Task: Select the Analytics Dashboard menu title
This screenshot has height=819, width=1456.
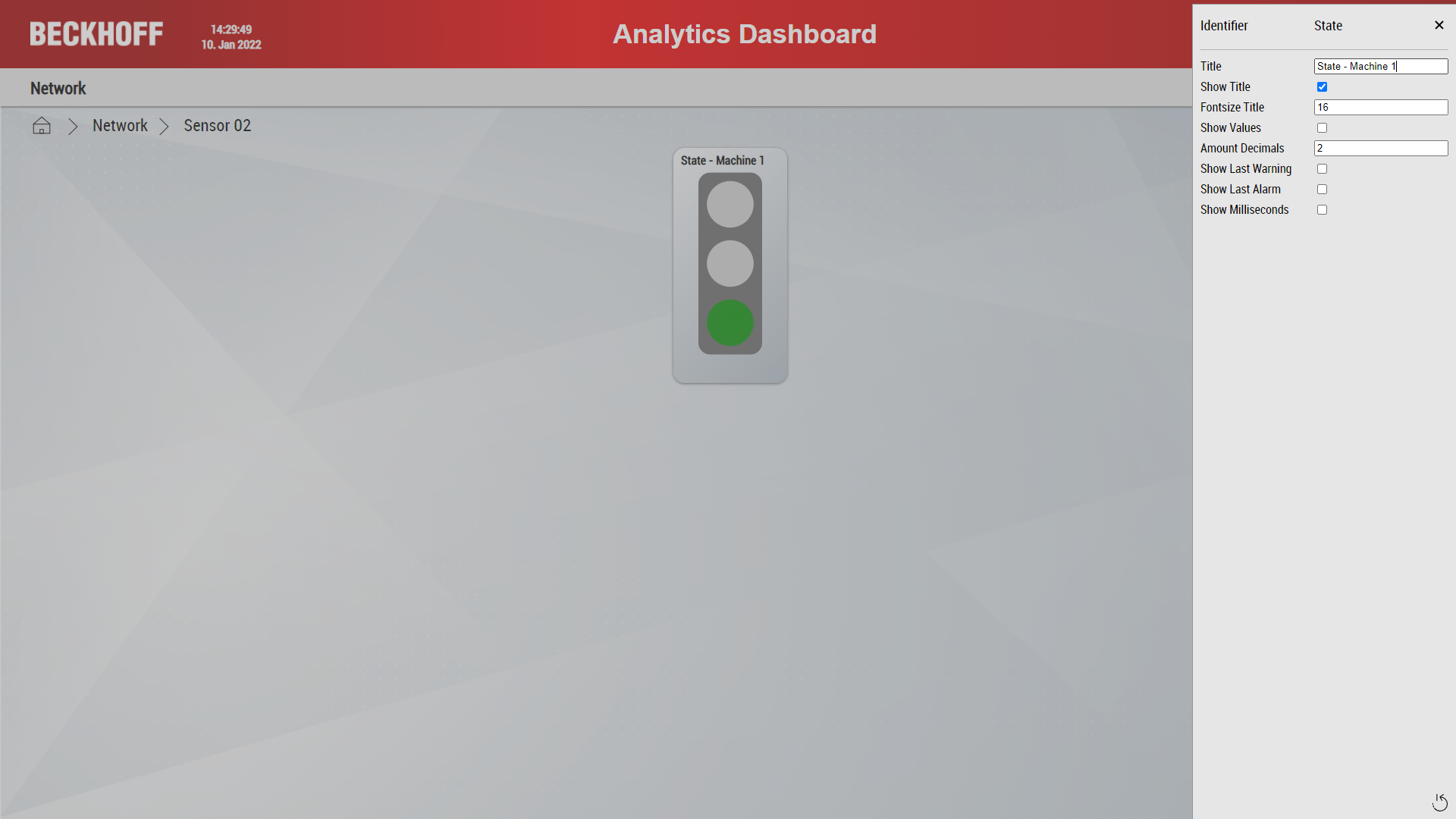Action: coord(745,33)
